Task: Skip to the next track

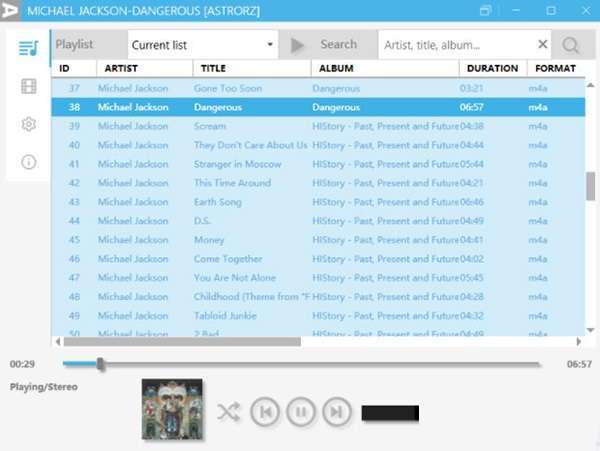Action: pos(337,412)
